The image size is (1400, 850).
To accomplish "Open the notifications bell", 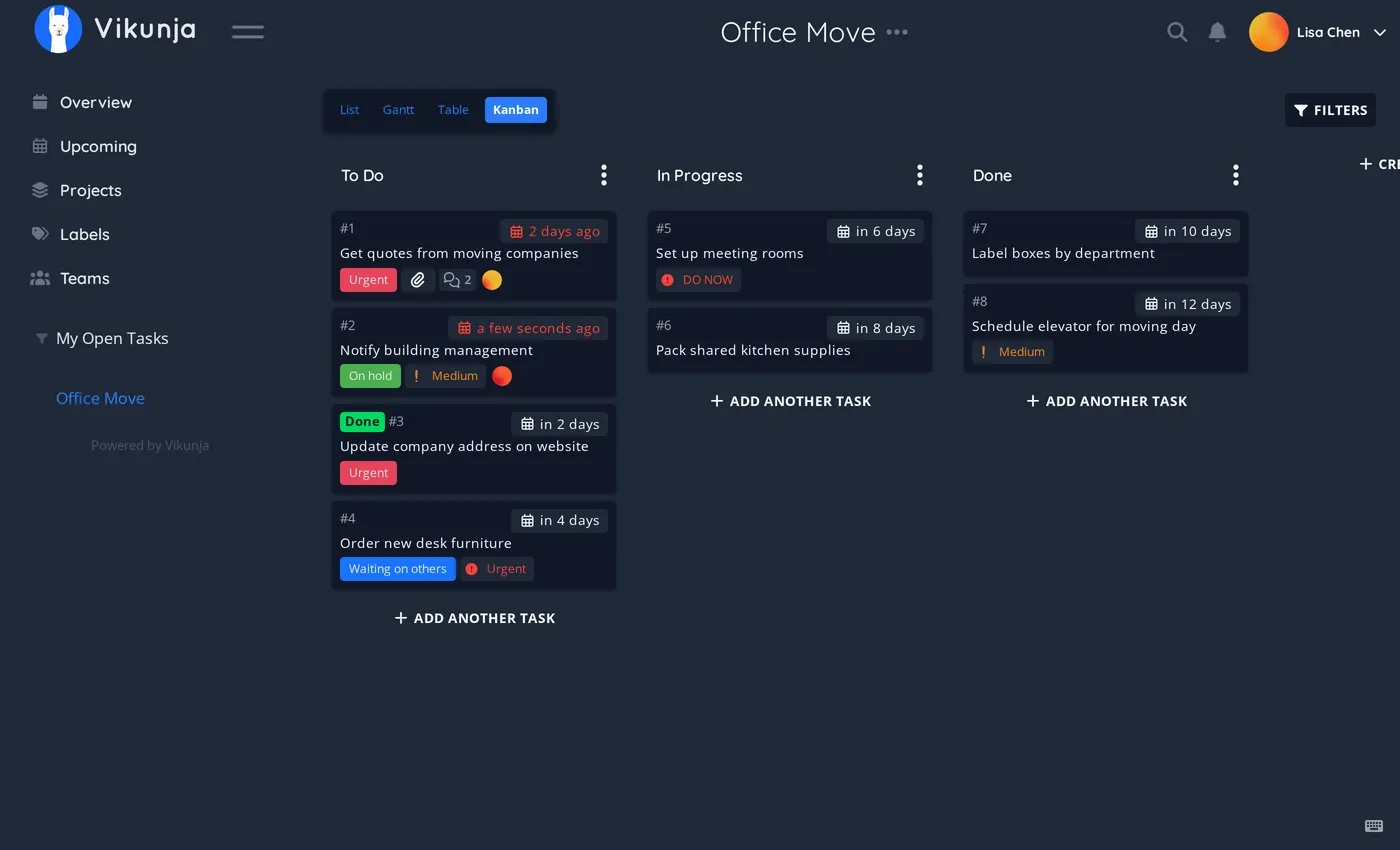I will click(1217, 32).
